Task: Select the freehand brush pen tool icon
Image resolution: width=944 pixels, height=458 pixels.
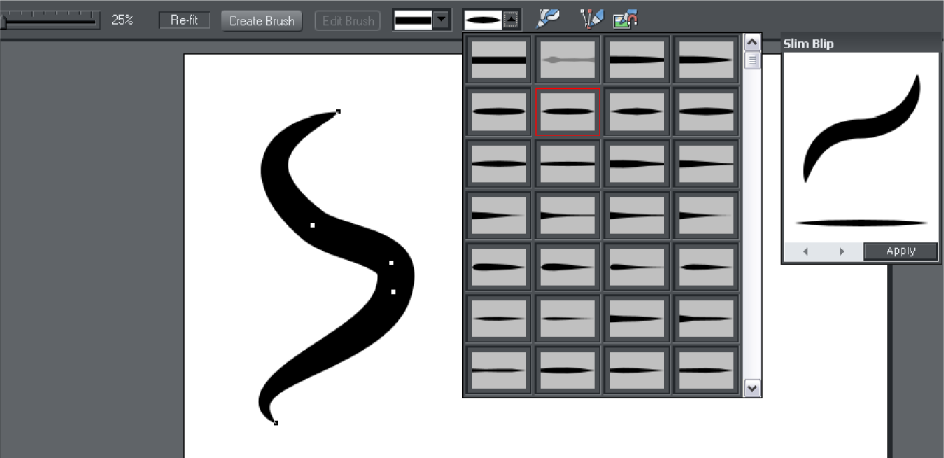Action: coord(548,19)
